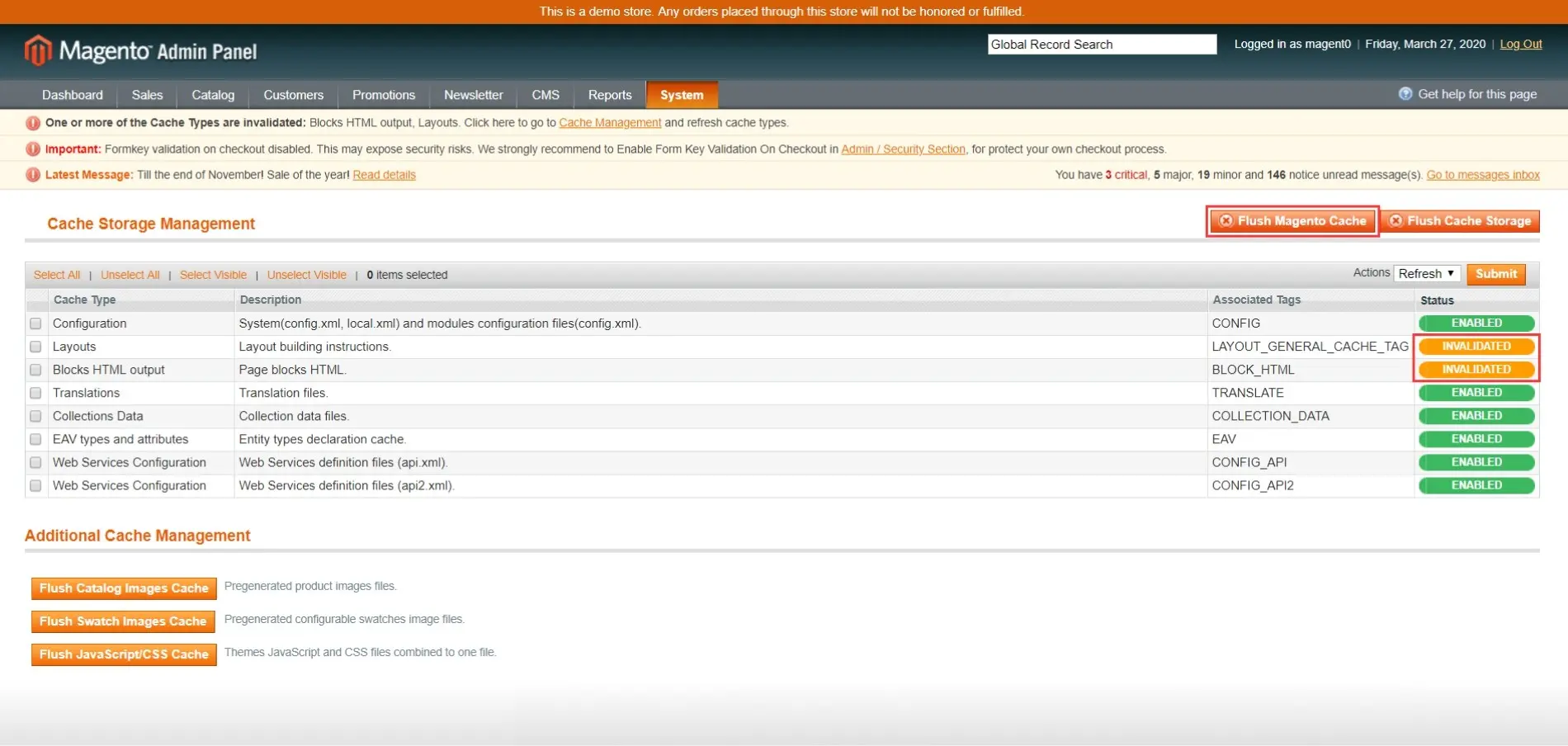Check the CONFIG_API2 Web Services checkbox
Image resolution: width=1568 pixels, height=746 pixels.
pos(35,485)
